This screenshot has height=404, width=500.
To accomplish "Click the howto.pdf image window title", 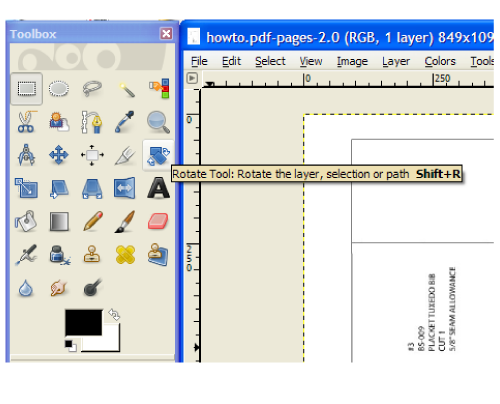I will pos(337,37).
